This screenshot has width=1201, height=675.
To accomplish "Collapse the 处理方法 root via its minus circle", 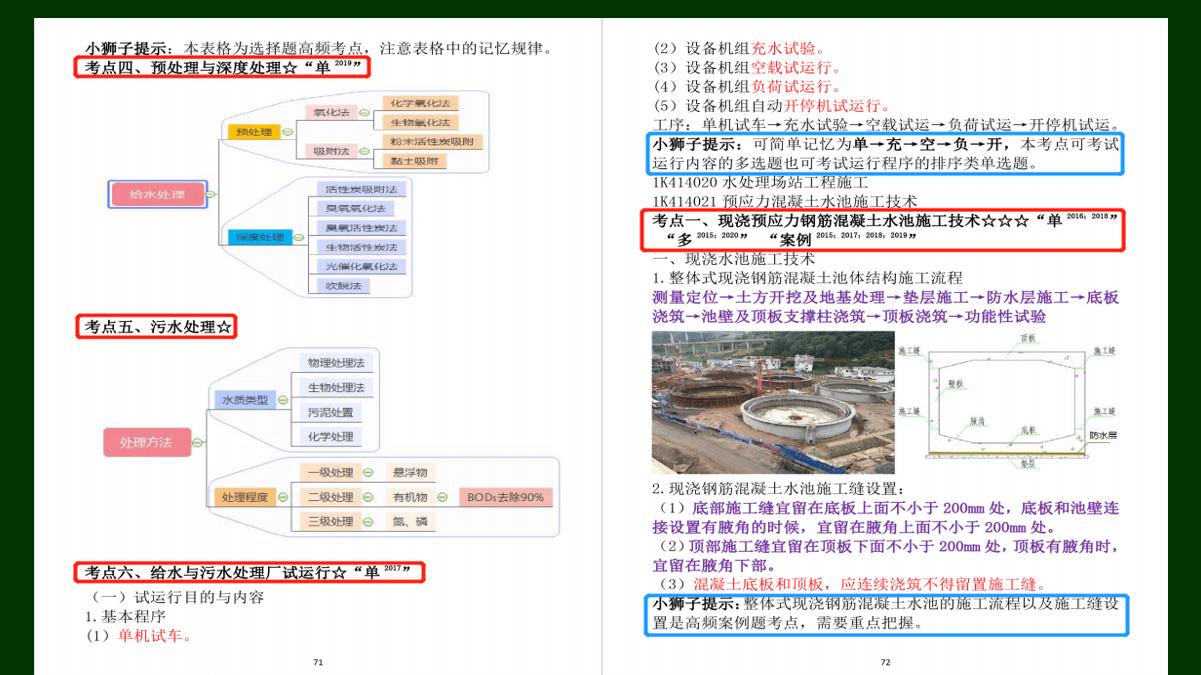I will (x=196, y=442).
